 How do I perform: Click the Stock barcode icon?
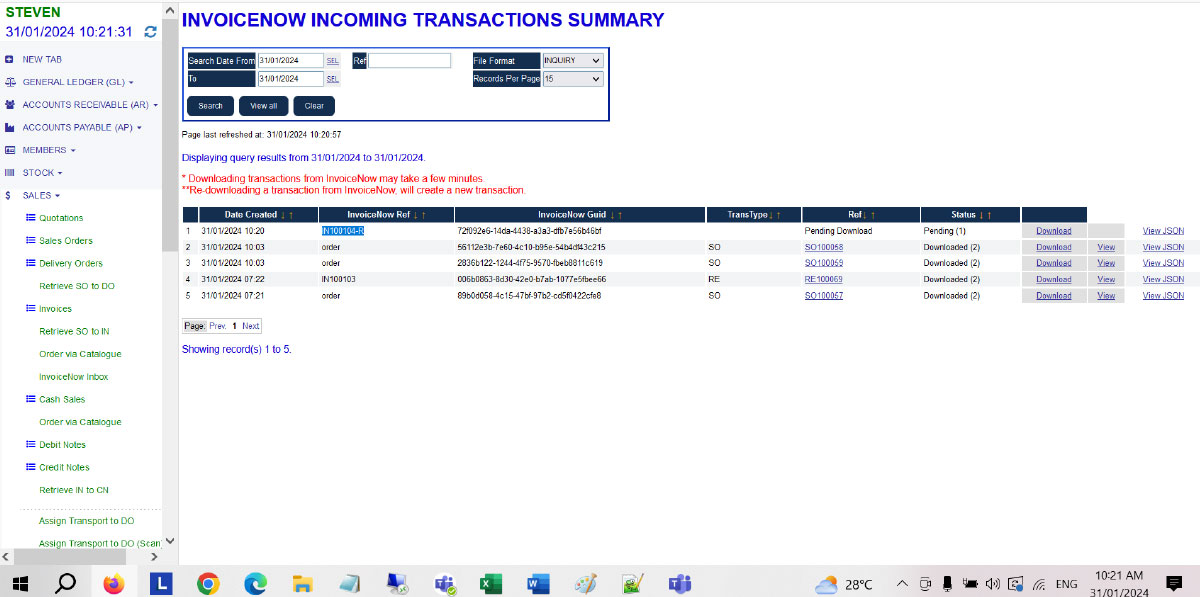(x=9, y=173)
